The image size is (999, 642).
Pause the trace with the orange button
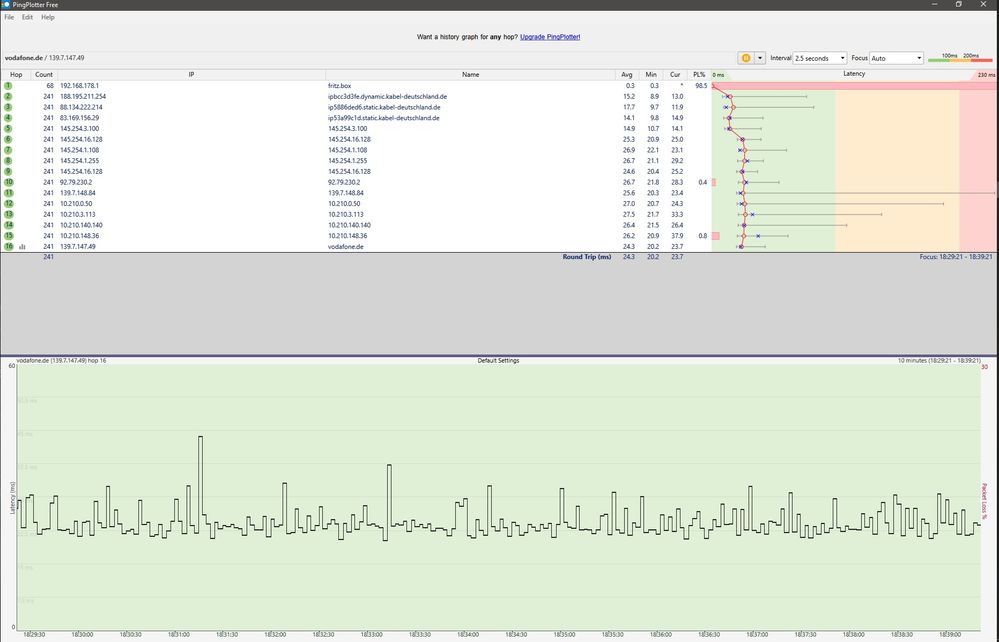click(745, 58)
